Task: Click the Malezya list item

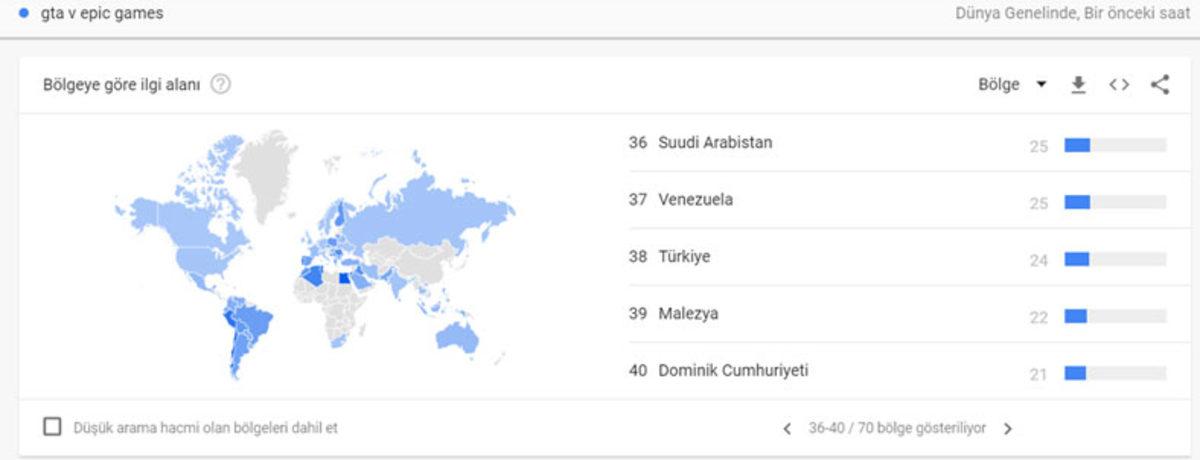Action: [688, 314]
